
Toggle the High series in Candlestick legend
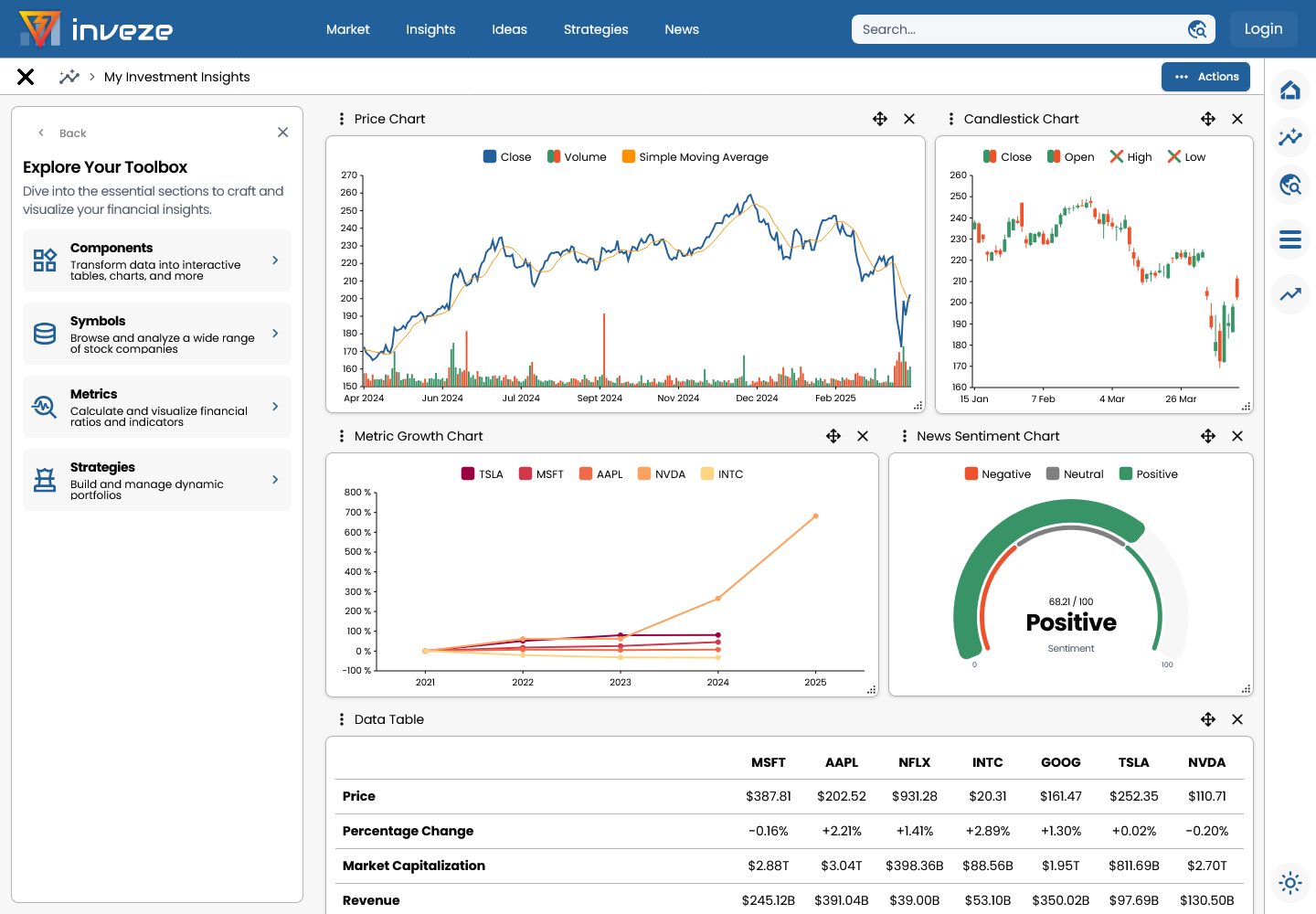(1131, 157)
